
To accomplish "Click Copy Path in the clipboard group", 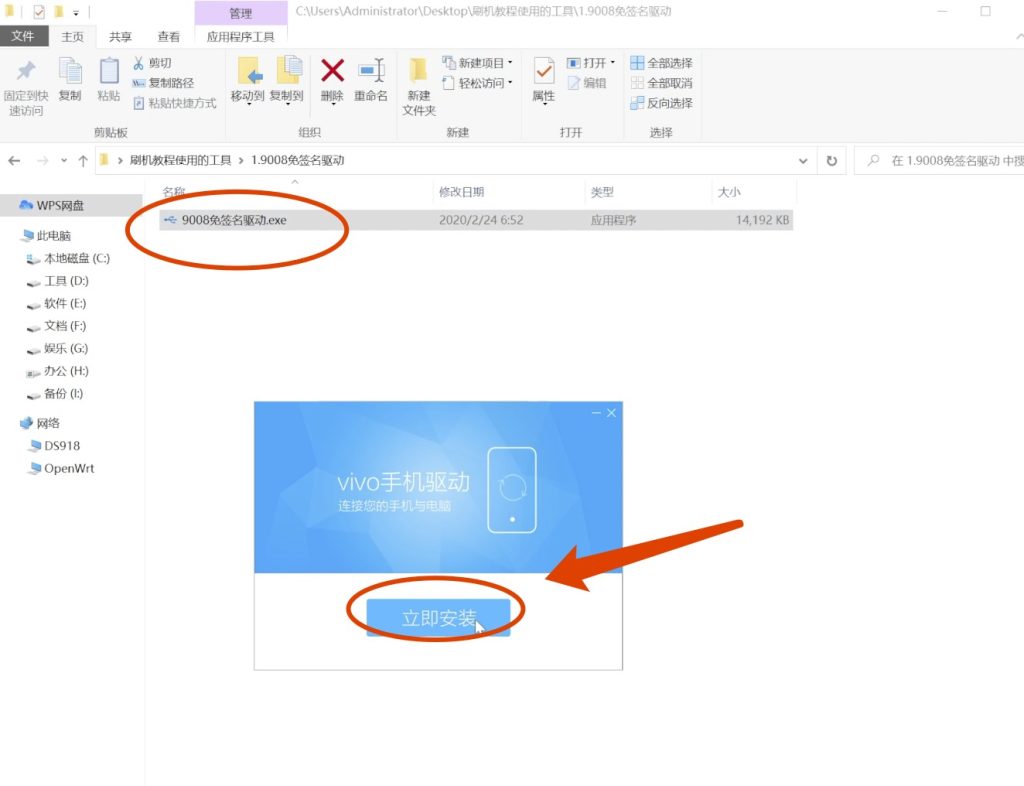I will (163, 83).
